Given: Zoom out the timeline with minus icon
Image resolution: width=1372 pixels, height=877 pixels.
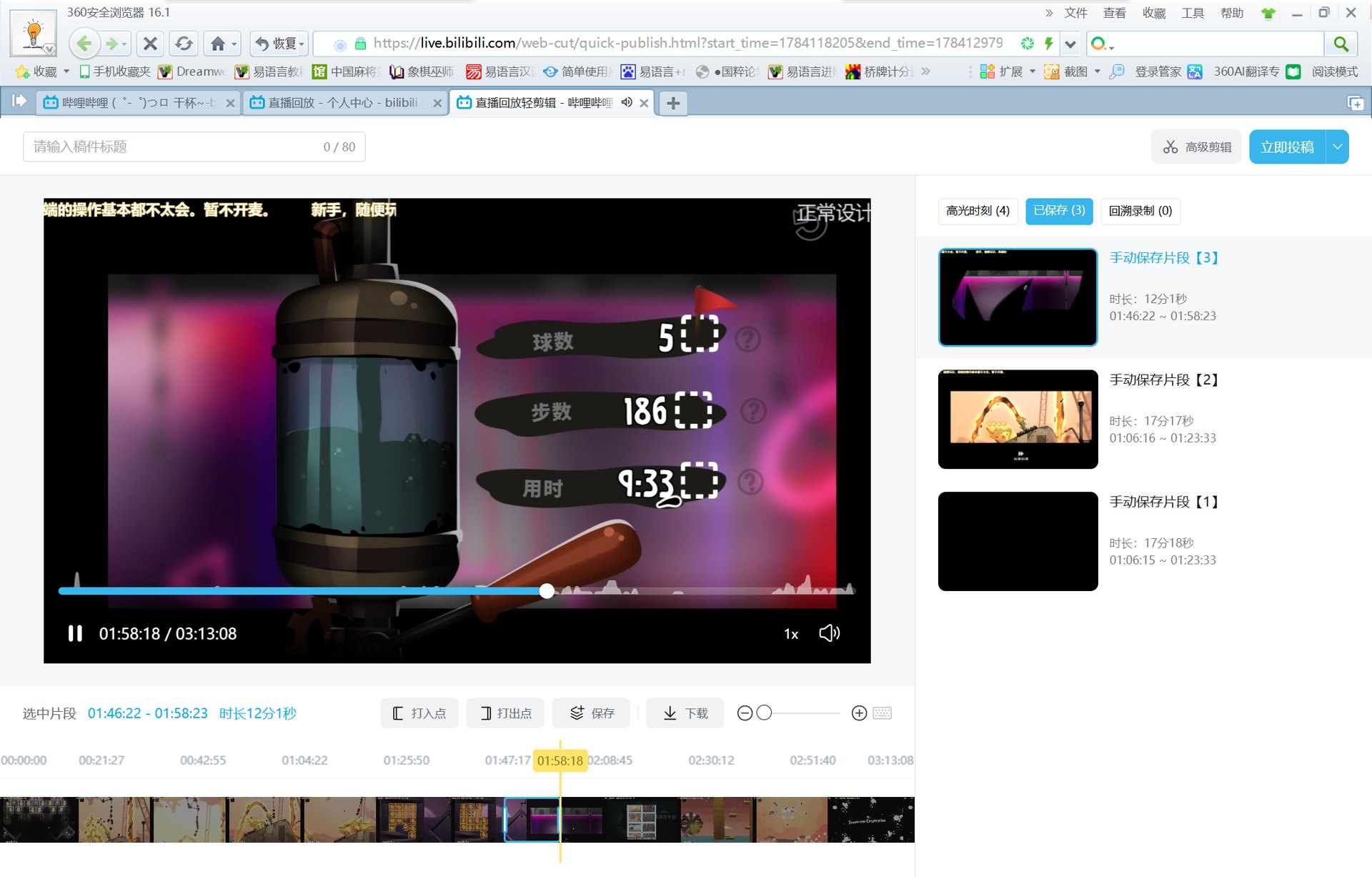Looking at the screenshot, I should [x=745, y=713].
